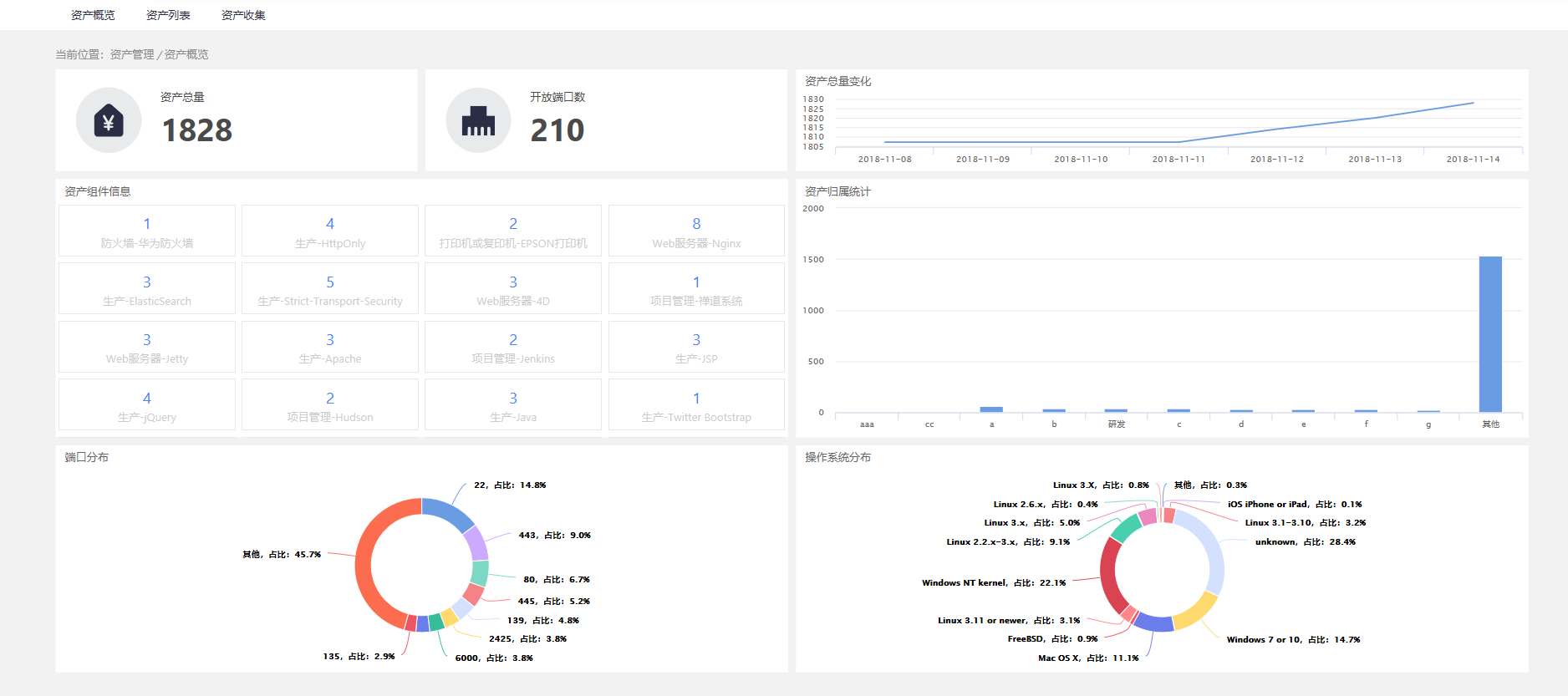The image size is (1568, 696).
Task: Switch to the 资产列表 tab
Action: point(168,15)
